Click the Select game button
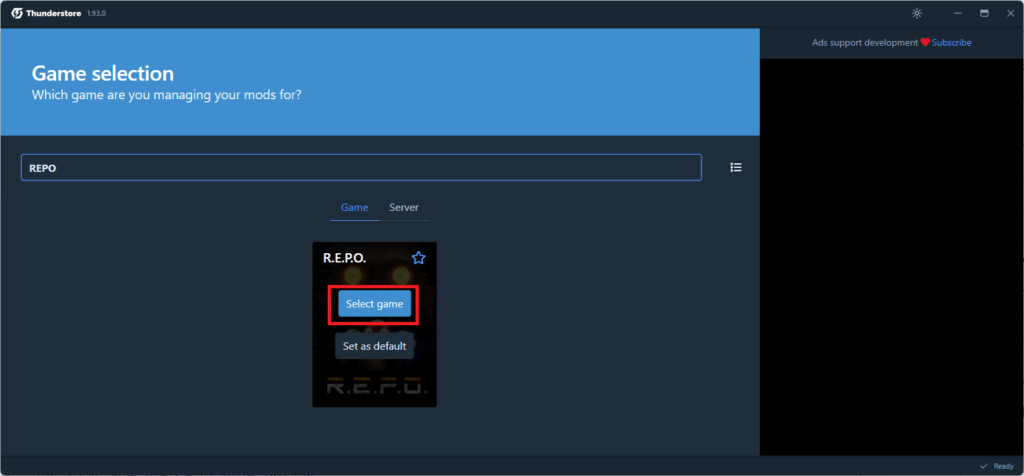Image resolution: width=1024 pixels, height=476 pixels. 374,304
